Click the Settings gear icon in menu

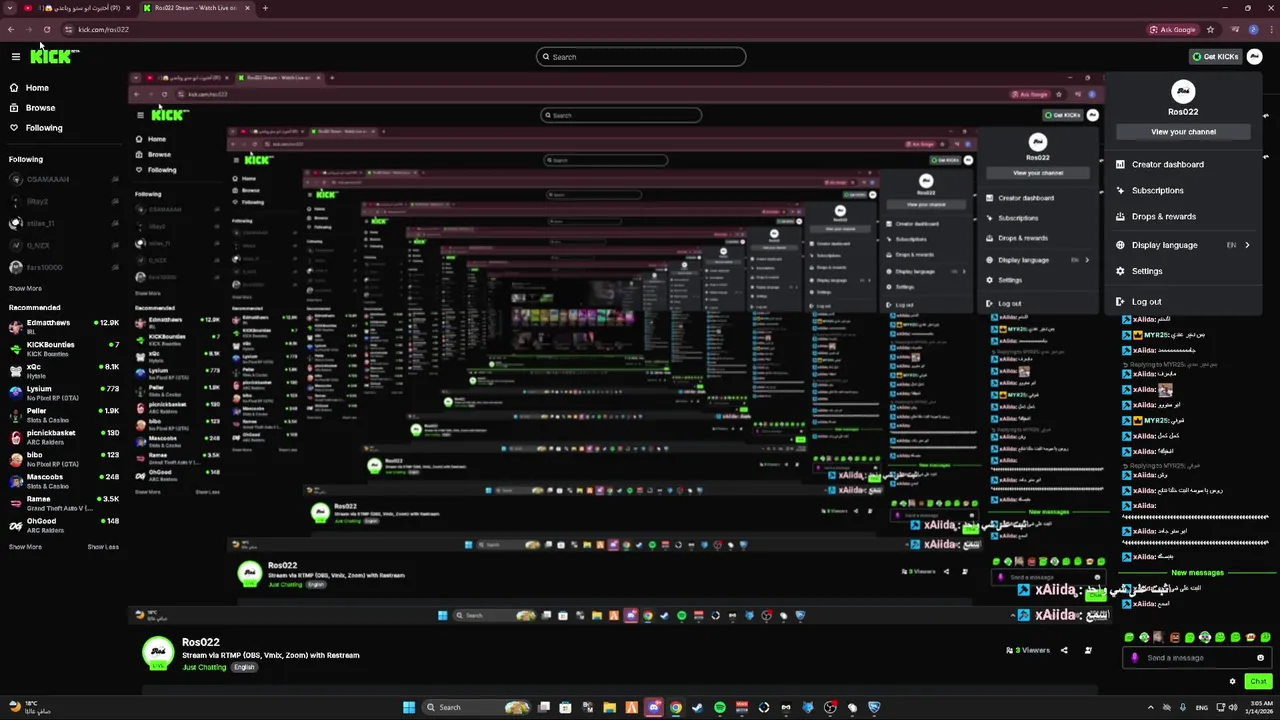pyautogui.click(x=1120, y=271)
